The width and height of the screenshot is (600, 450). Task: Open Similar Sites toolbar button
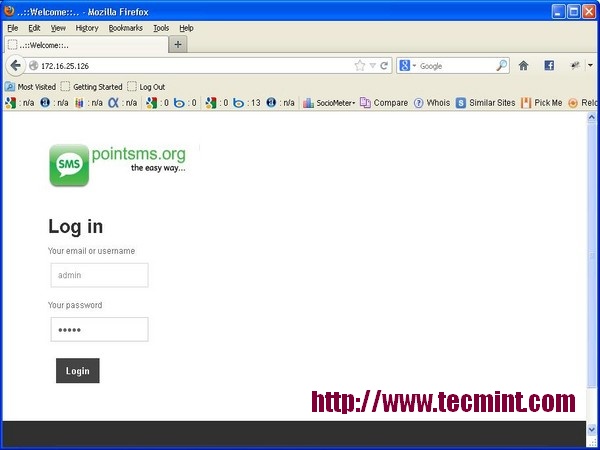tap(486, 103)
